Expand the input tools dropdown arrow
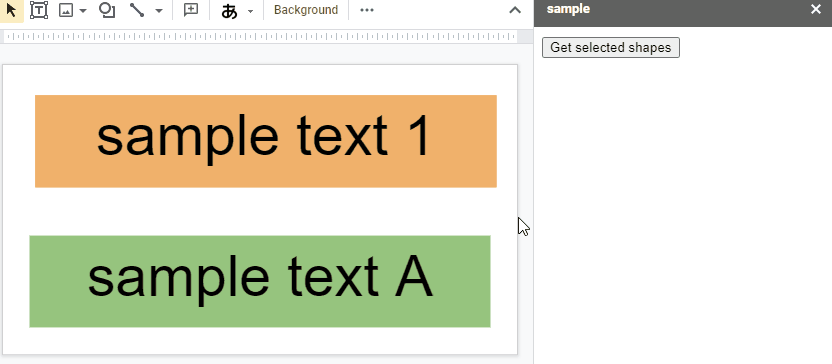Viewport: 832px width, 364px height. coord(250,11)
